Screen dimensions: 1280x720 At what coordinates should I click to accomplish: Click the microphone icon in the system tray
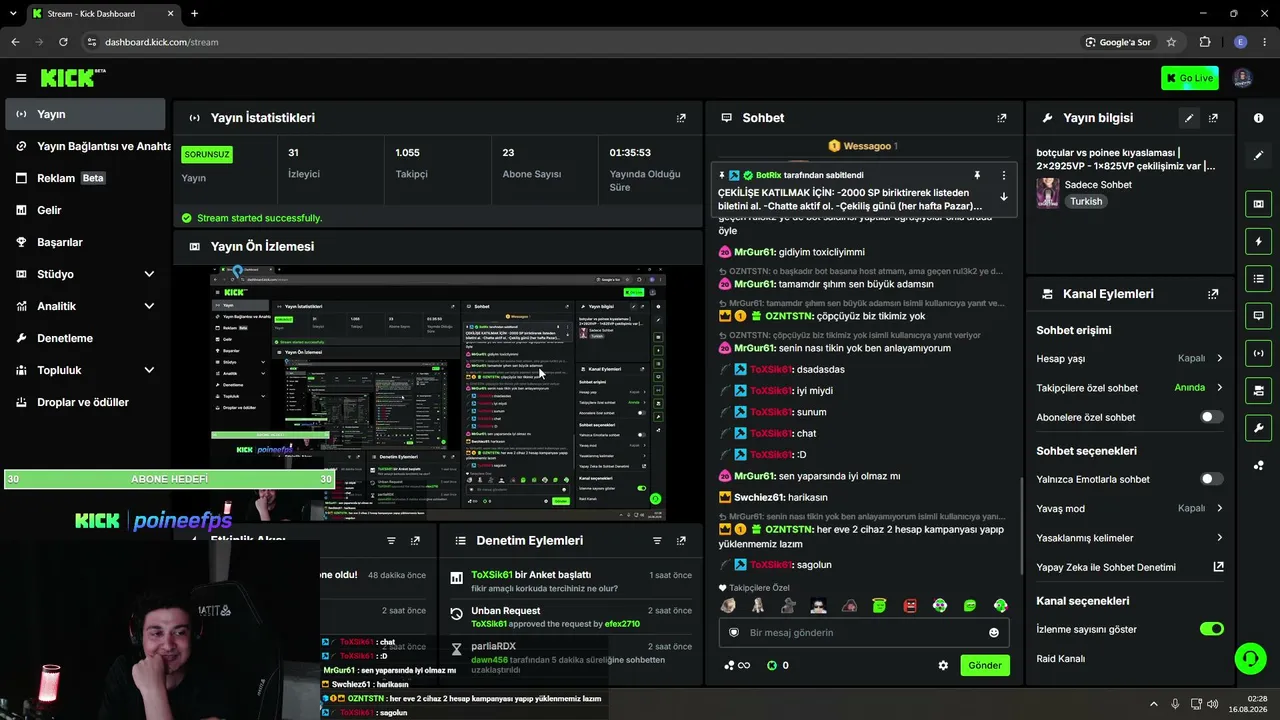pyautogui.click(x=1175, y=704)
